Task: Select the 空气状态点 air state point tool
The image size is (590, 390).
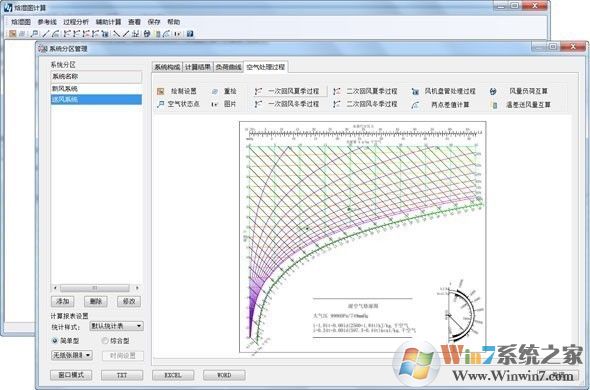Action: tap(178, 104)
